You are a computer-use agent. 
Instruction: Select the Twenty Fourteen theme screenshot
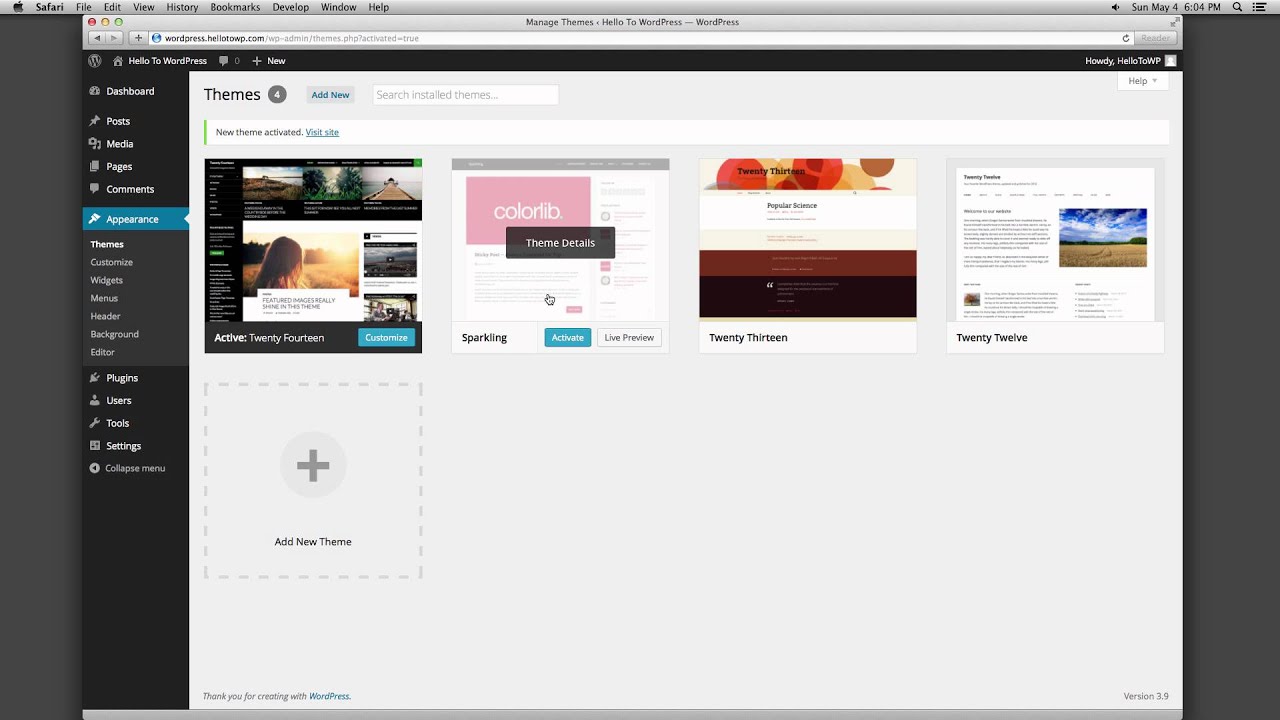point(313,240)
